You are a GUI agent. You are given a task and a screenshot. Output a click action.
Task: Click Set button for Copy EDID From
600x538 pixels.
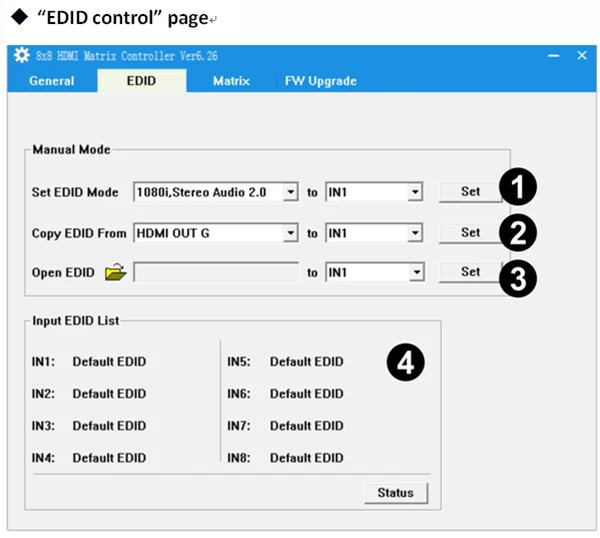click(470, 232)
